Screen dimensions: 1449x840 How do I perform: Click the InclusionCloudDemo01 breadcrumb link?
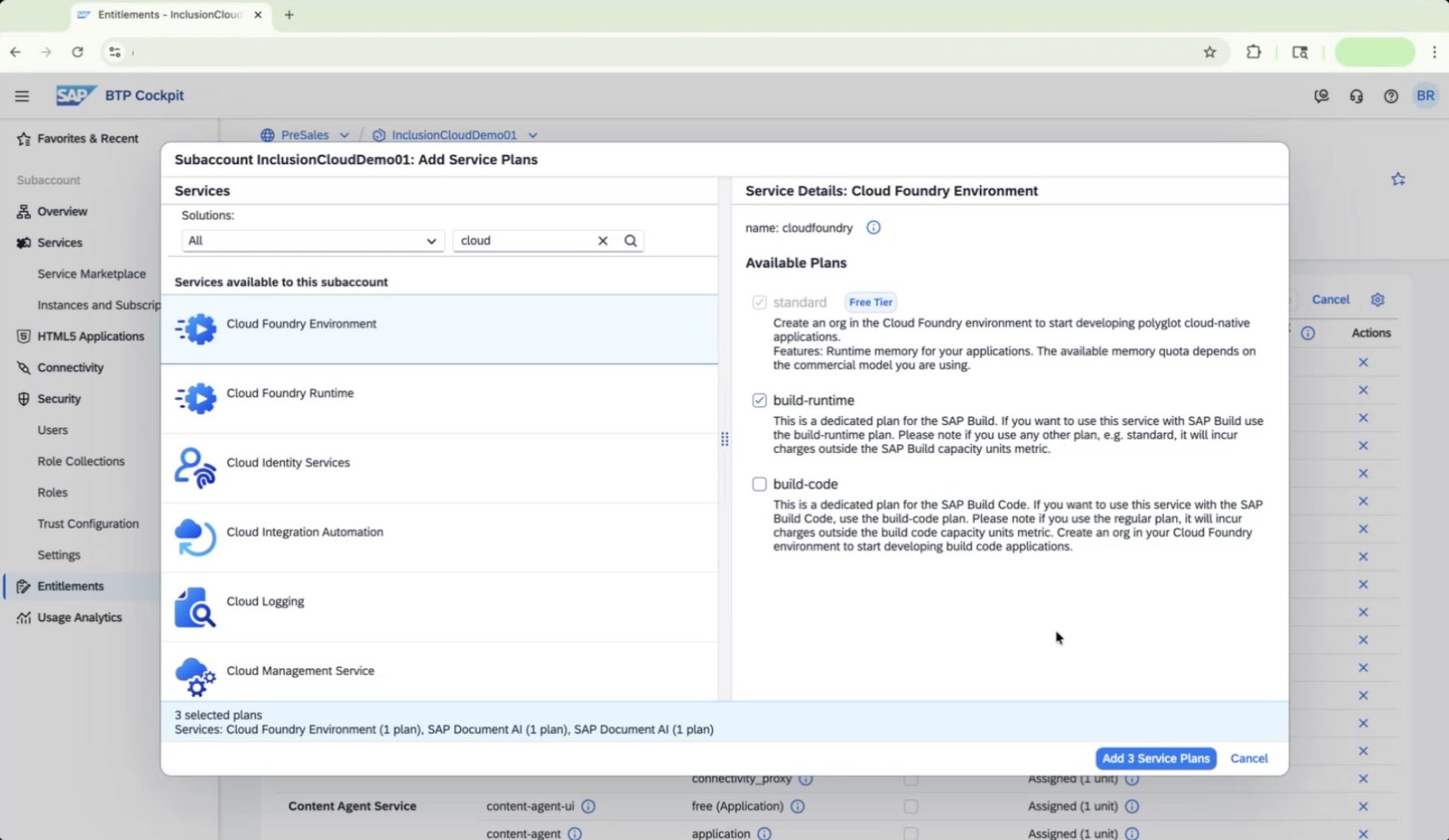(454, 135)
